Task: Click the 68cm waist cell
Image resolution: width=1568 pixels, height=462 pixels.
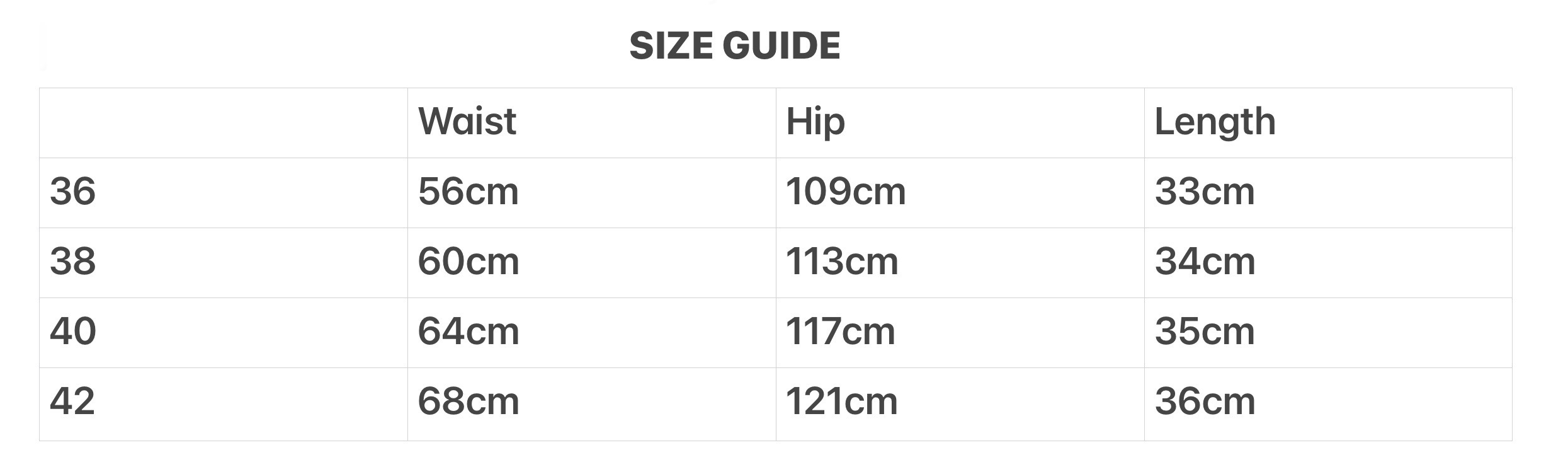Action: click(x=468, y=401)
